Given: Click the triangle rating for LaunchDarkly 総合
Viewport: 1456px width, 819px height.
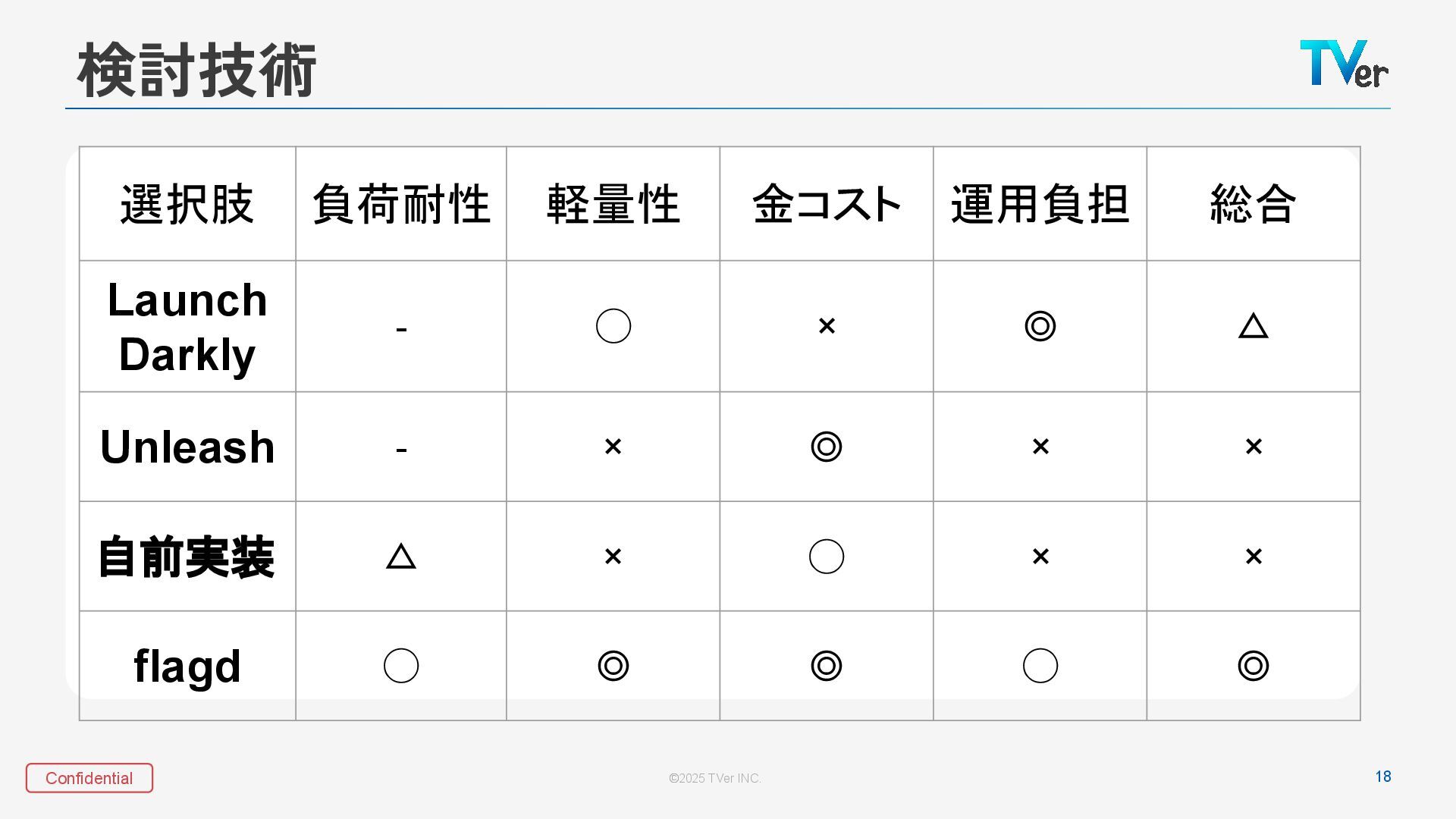Looking at the screenshot, I should coord(1253,326).
